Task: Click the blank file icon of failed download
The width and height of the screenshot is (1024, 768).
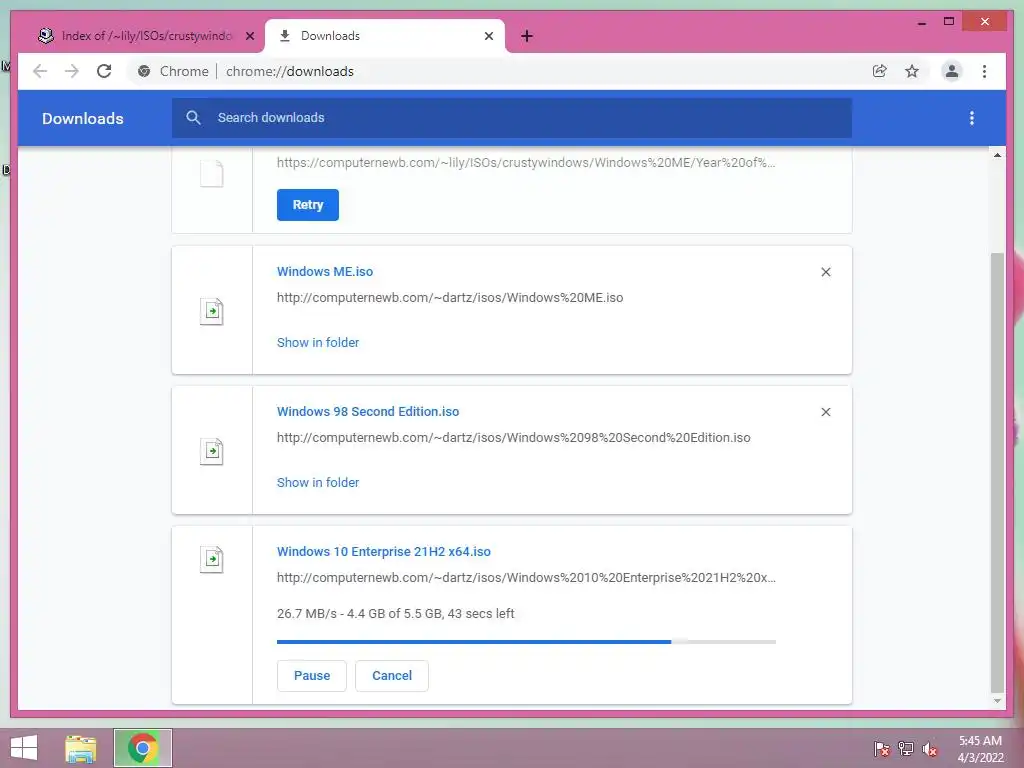Action: coord(212,174)
